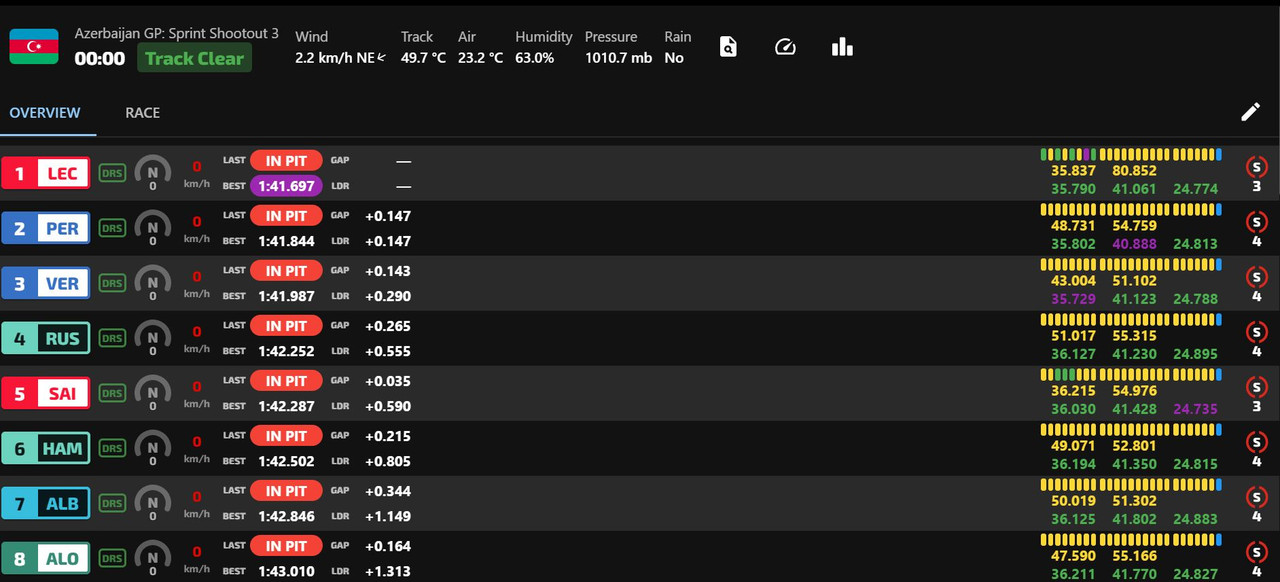Image resolution: width=1280 pixels, height=582 pixels.
Task: Switch to the RACE tab
Action: [143, 112]
